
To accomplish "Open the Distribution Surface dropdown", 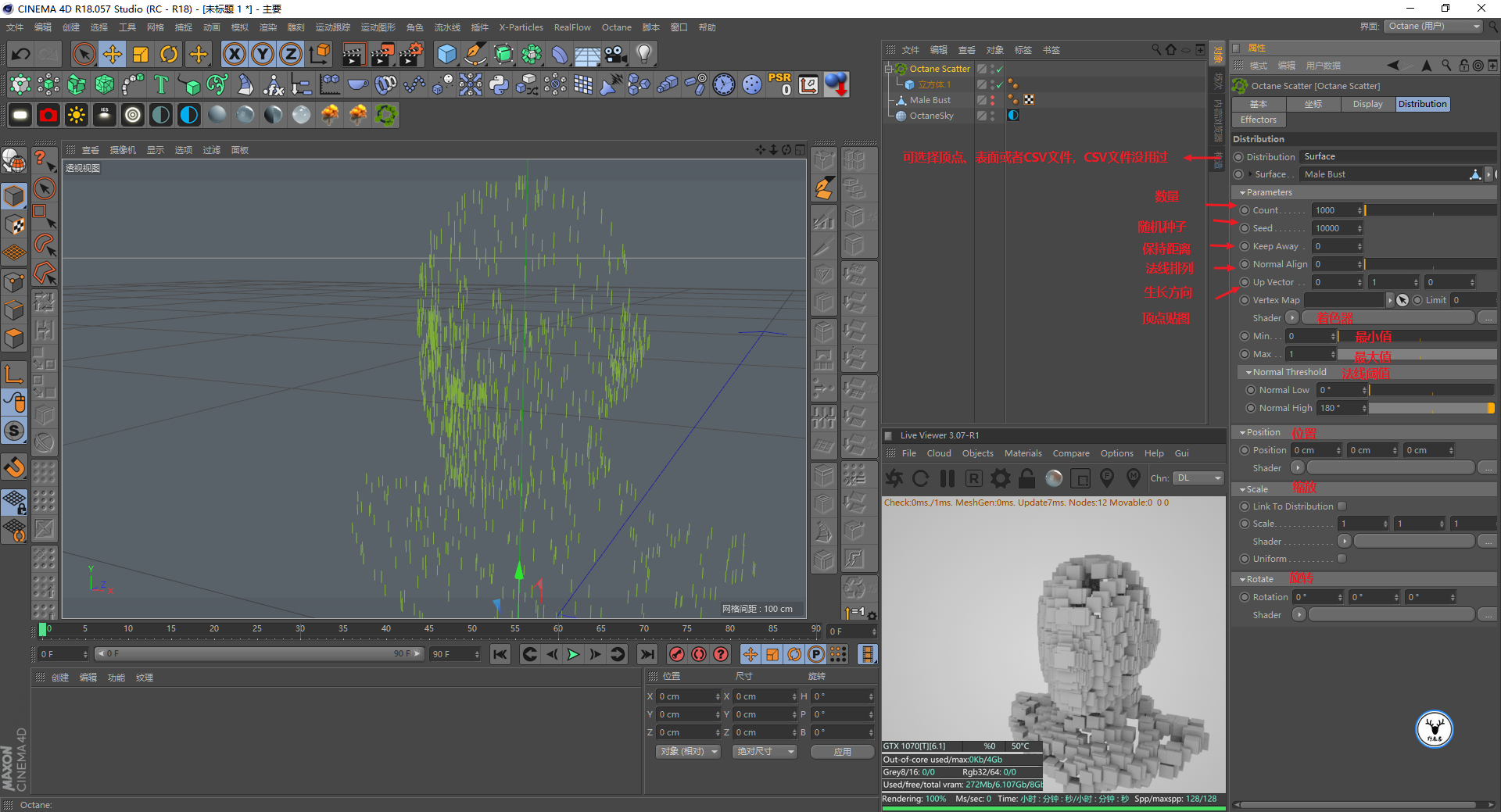I will tap(1398, 156).
